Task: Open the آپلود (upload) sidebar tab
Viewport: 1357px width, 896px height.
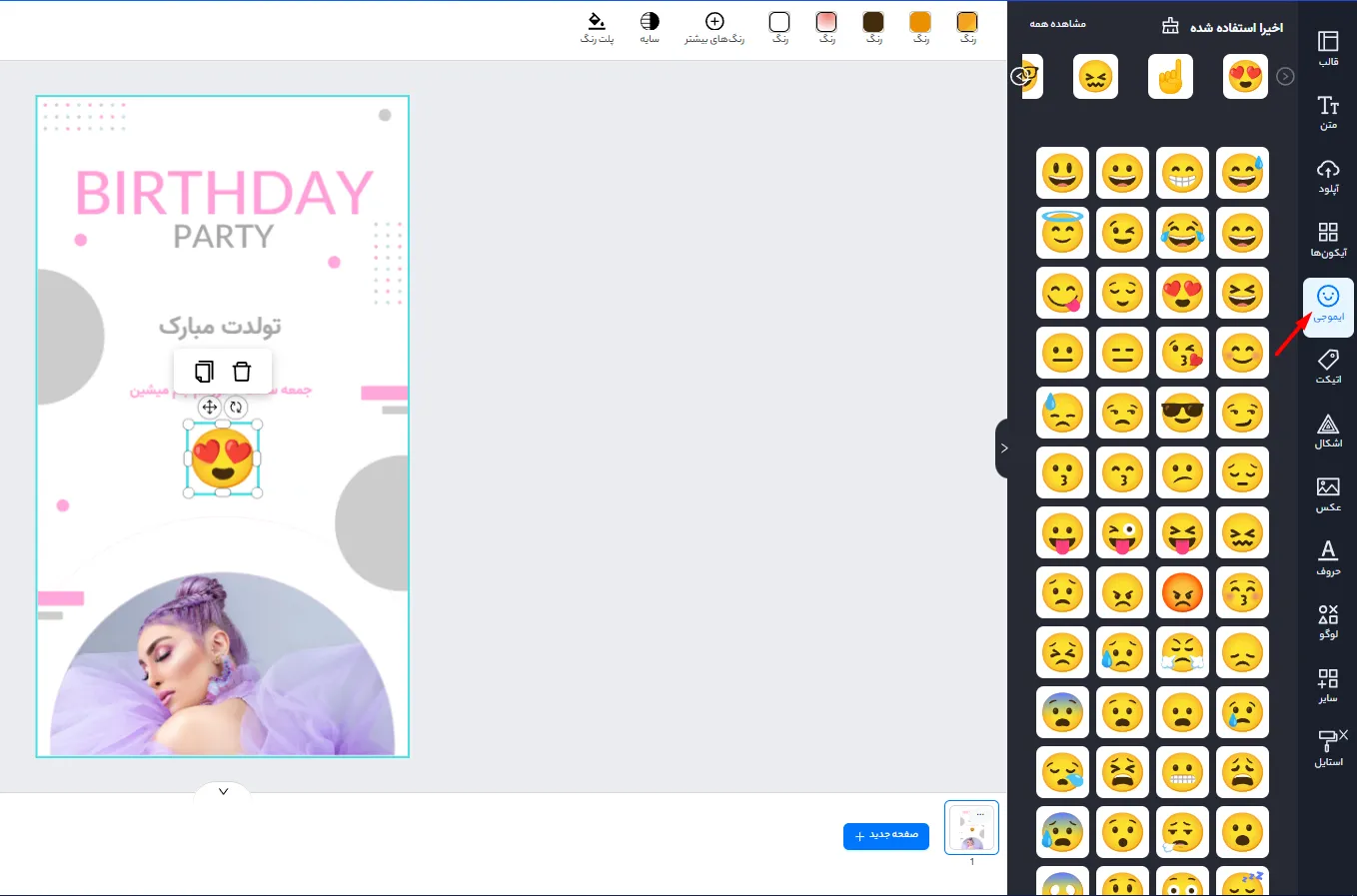Action: (1328, 176)
